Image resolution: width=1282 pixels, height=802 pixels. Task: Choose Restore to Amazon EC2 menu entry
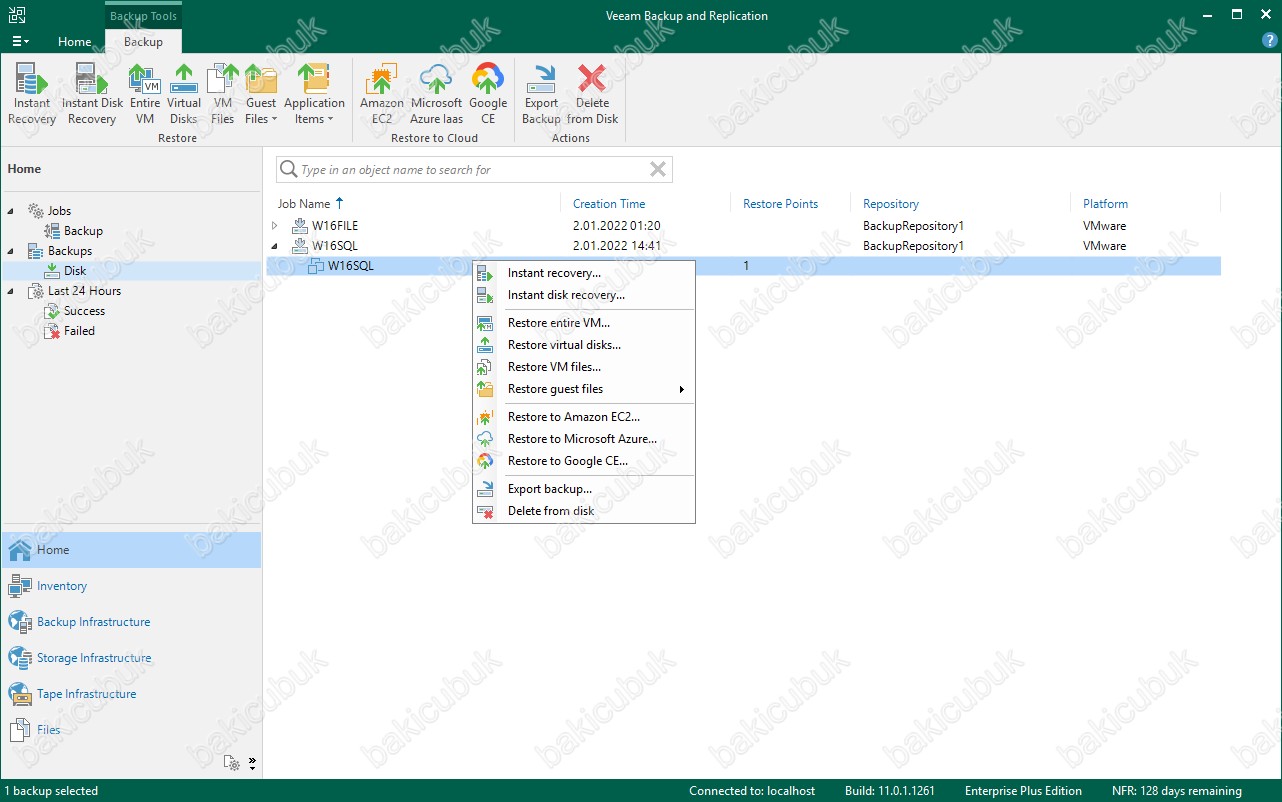point(583,417)
